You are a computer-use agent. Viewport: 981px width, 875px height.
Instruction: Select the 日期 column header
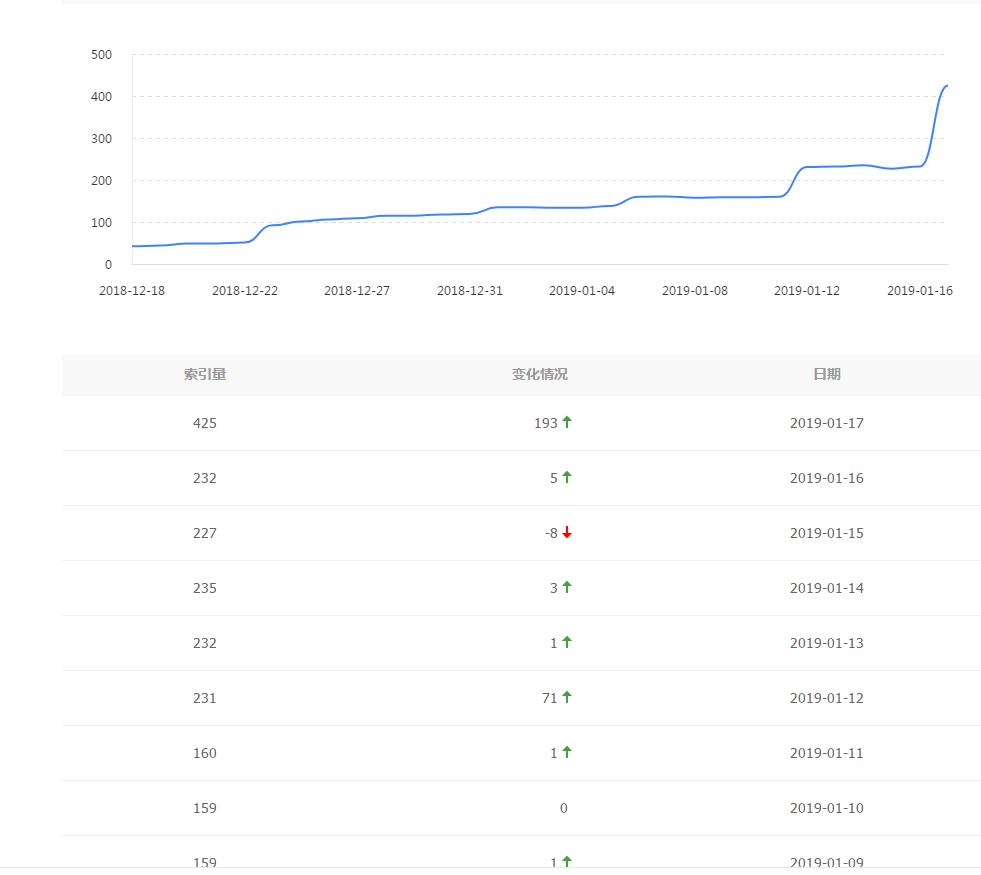pos(826,374)
